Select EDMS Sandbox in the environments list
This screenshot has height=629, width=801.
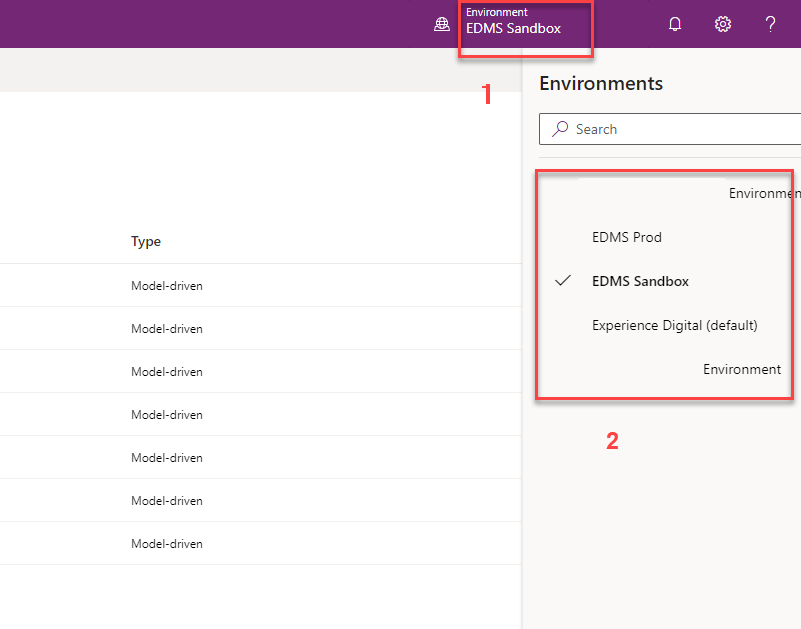640,281
